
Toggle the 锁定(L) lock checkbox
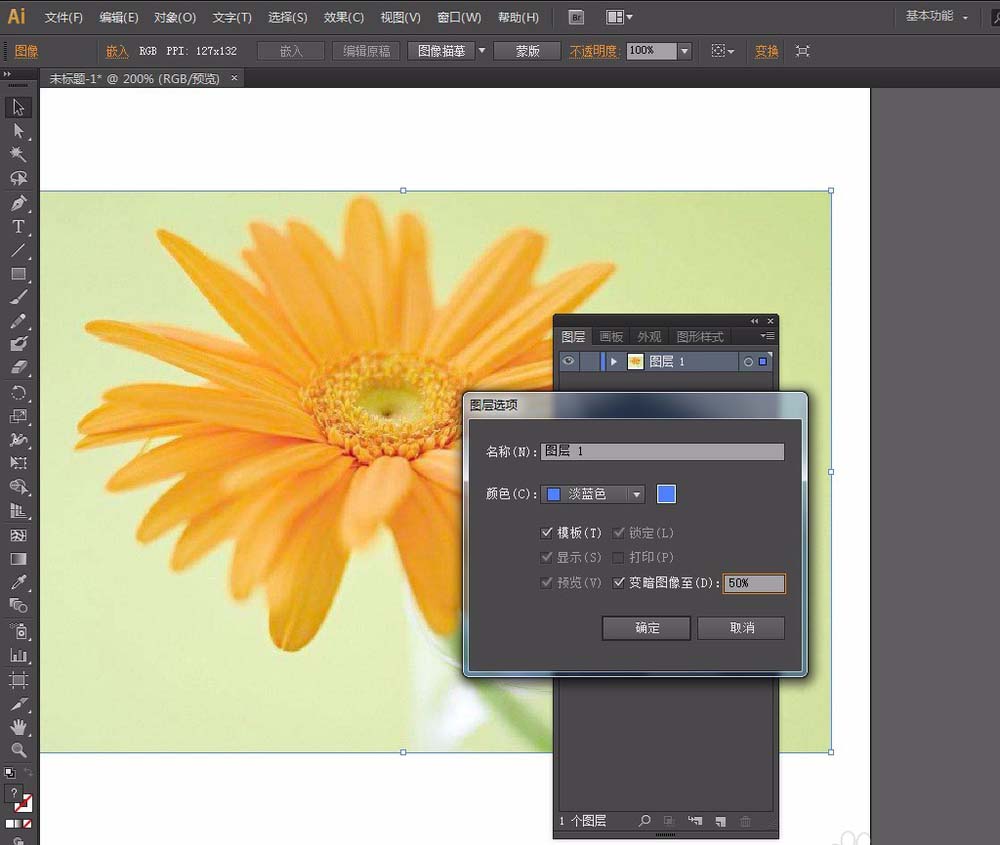point(618,533)
